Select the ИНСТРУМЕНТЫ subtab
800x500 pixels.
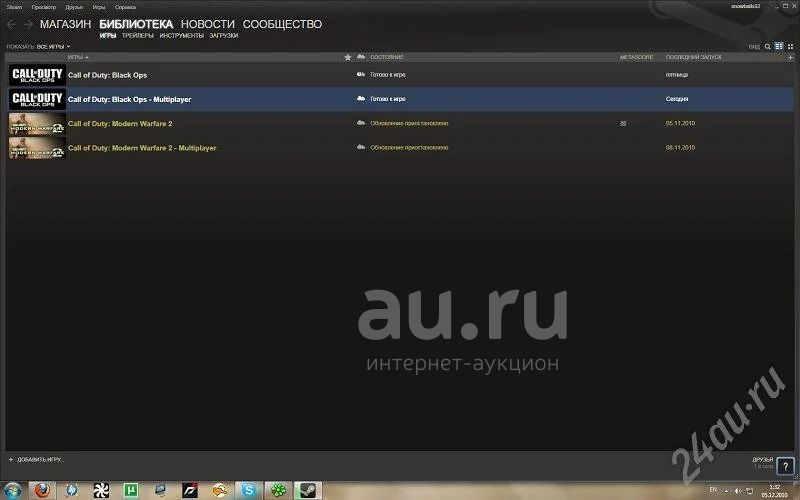[x=182, y=36]
